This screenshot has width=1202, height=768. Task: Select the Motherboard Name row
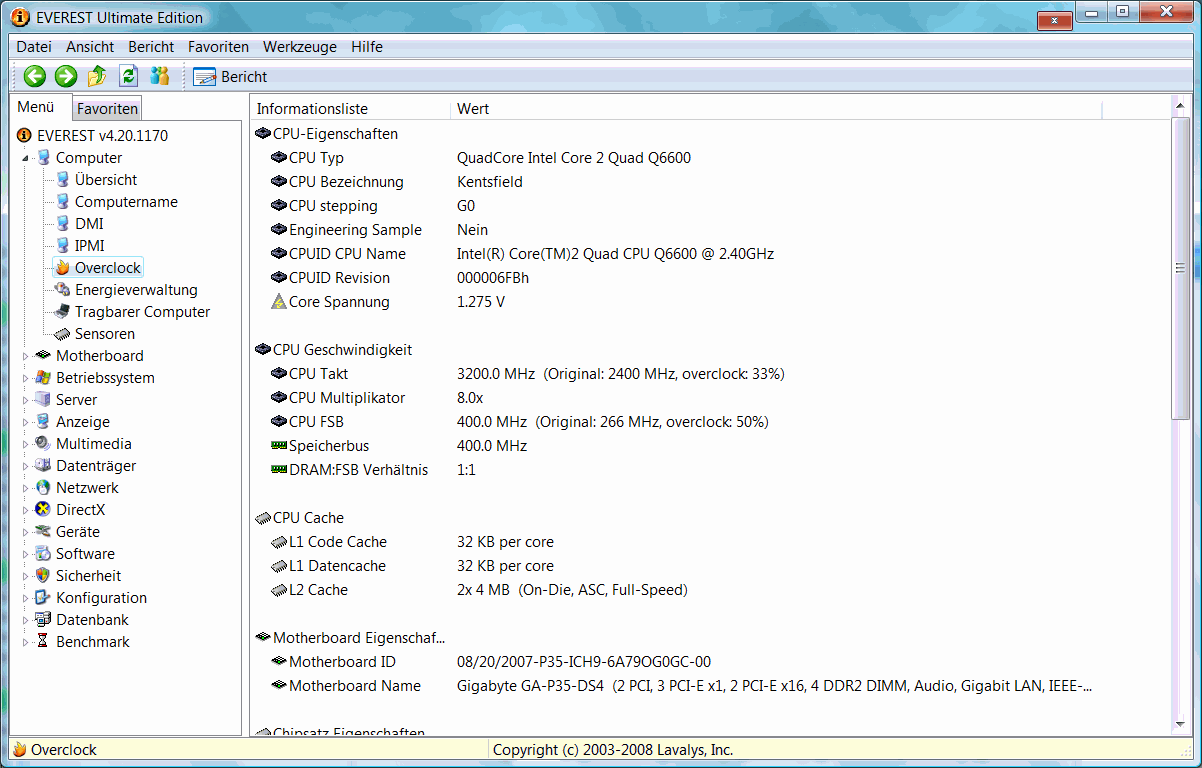coord(710,685)
